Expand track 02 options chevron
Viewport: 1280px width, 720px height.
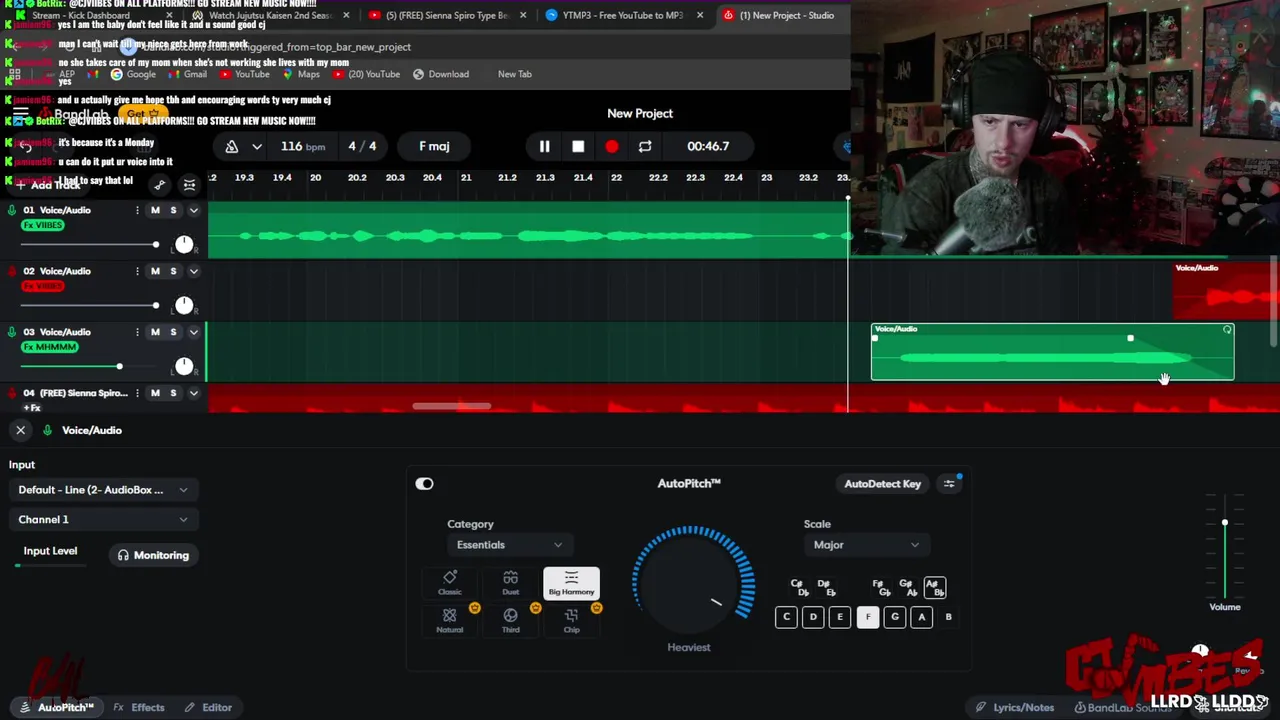[x=194, y=271]
